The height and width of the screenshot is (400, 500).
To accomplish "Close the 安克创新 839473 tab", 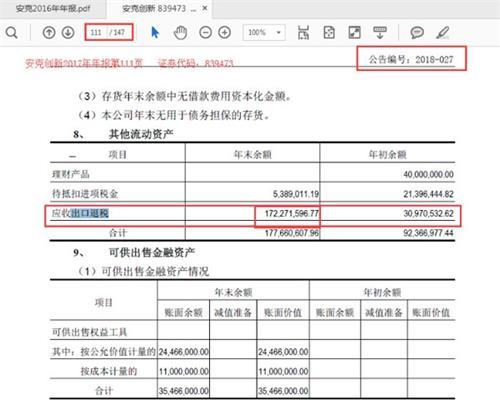I will click(205, 8).
